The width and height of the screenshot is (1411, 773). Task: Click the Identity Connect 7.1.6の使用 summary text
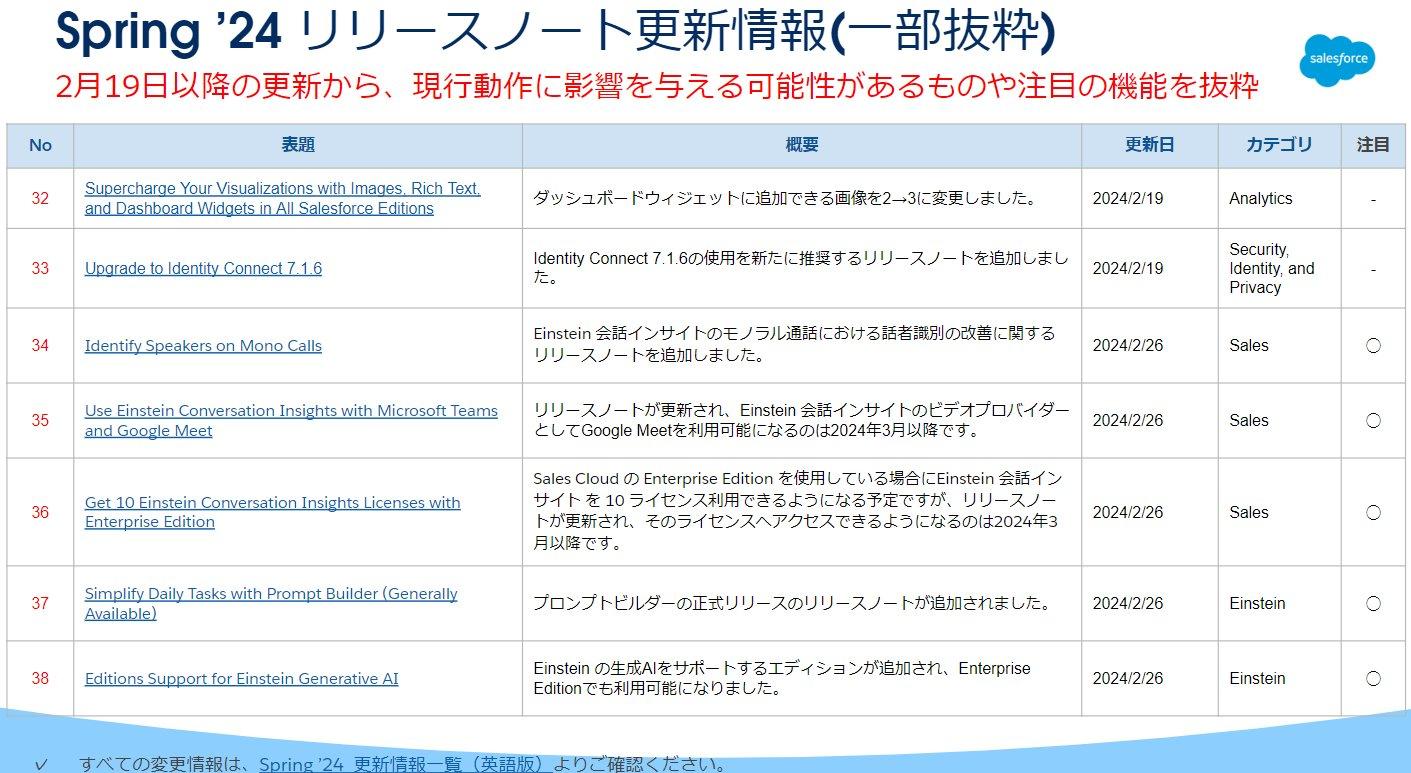click(x=801, y=268)
